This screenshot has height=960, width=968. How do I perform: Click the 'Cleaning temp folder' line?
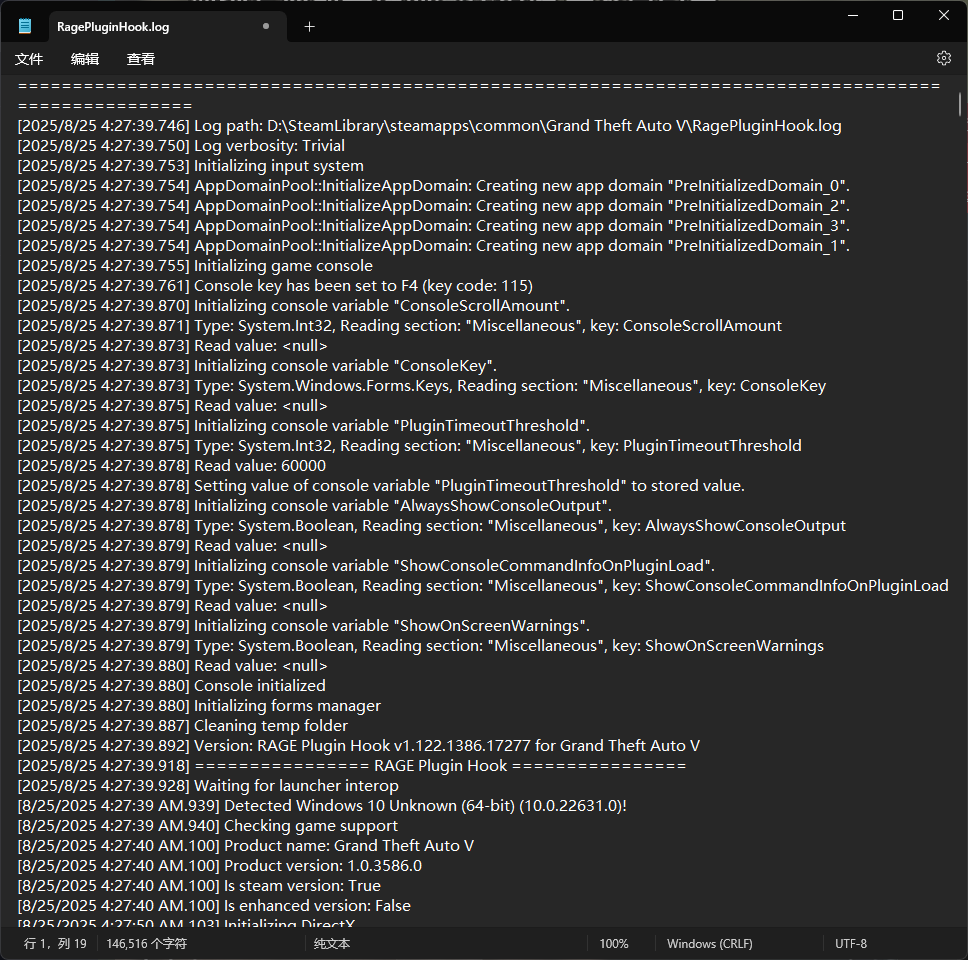[x=183, y=726]
